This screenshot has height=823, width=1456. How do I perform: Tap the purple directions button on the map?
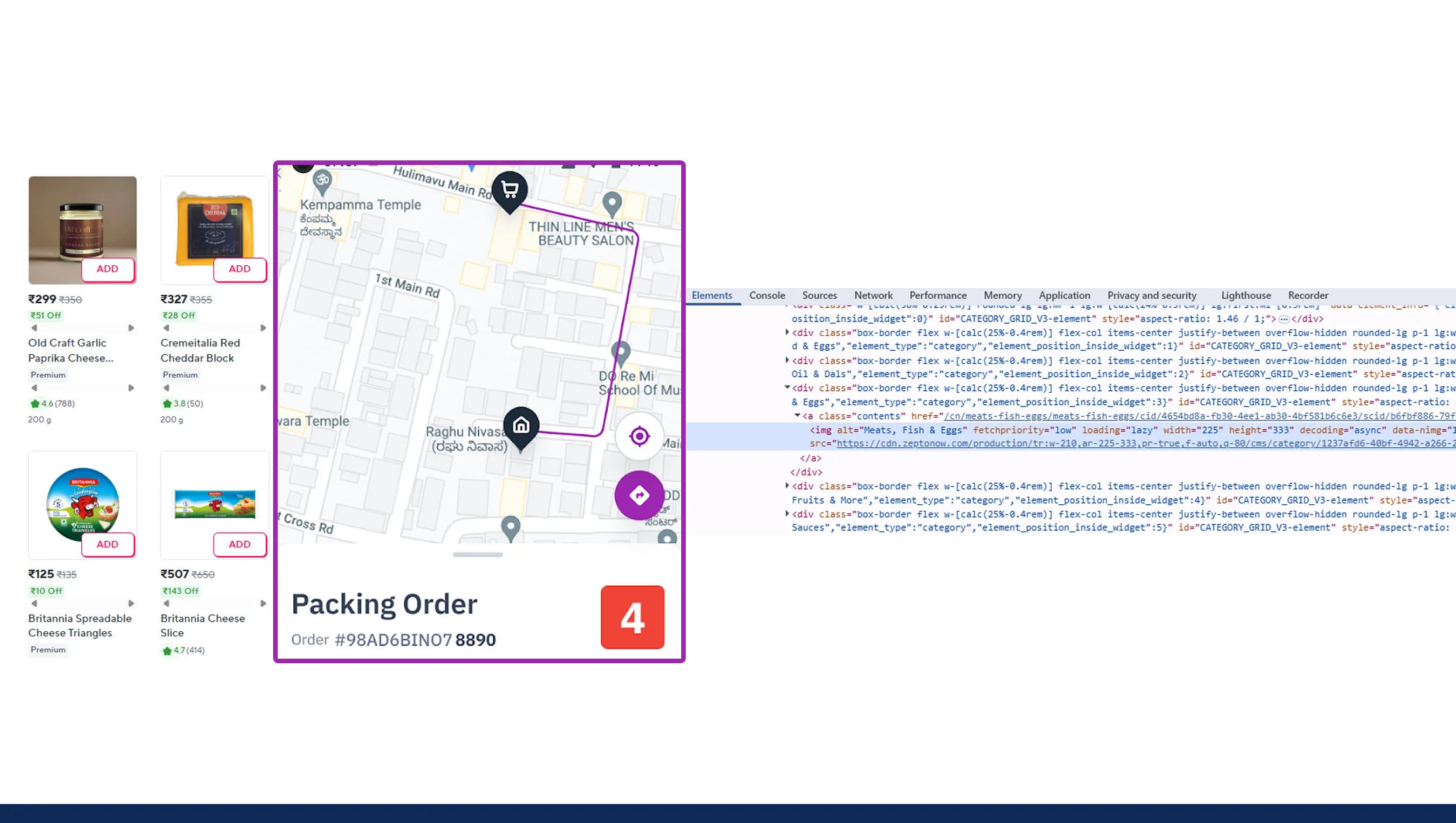tap(639, 496)
